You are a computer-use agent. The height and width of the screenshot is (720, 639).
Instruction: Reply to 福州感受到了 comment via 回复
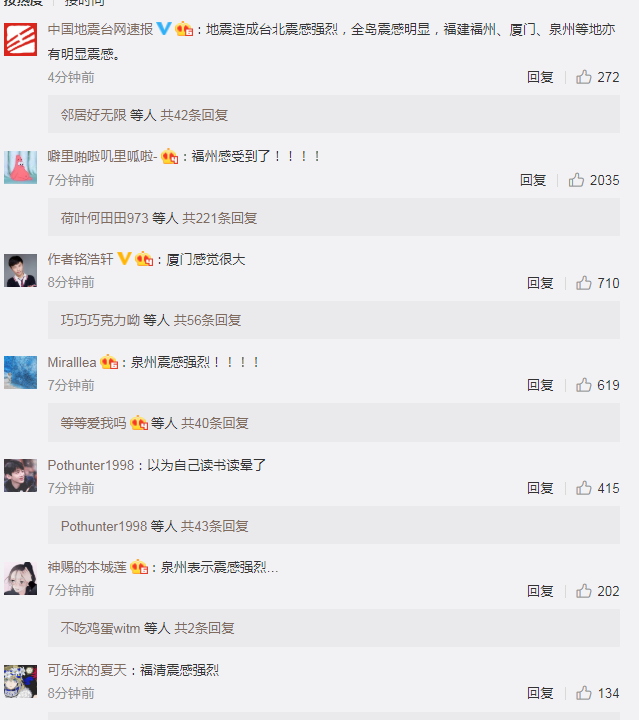(532, 180)
